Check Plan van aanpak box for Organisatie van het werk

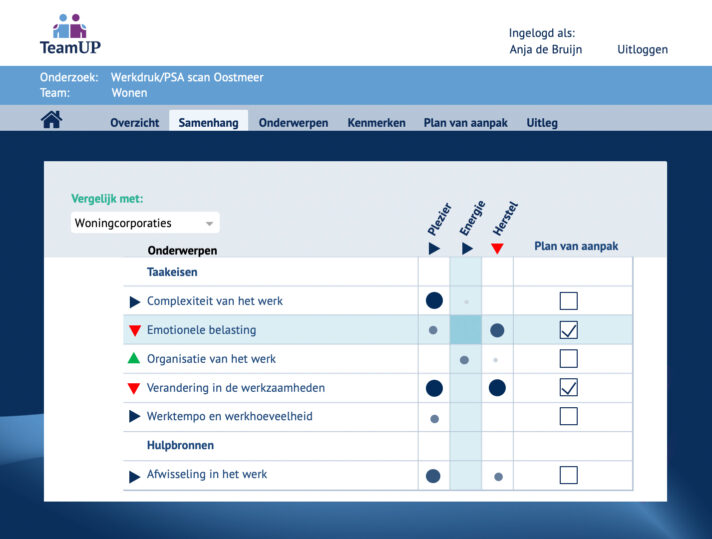click(569, 358)
